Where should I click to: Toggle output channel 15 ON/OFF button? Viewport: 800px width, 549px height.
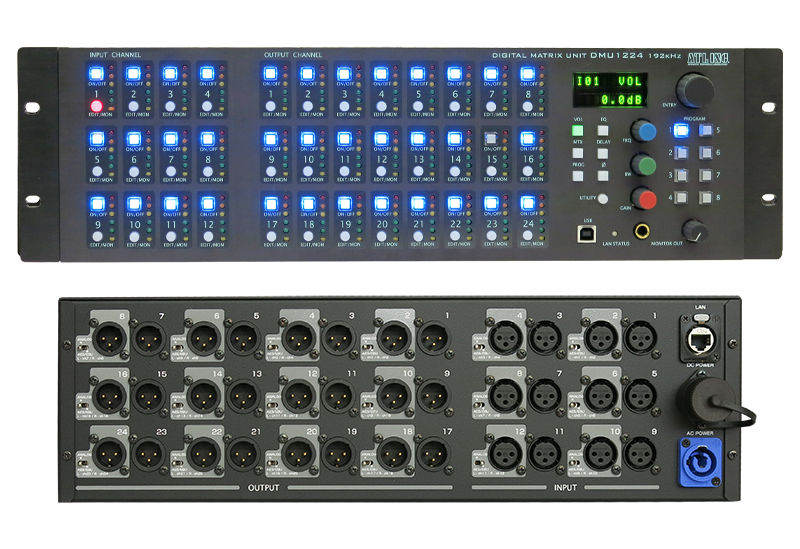click(490, 139)
